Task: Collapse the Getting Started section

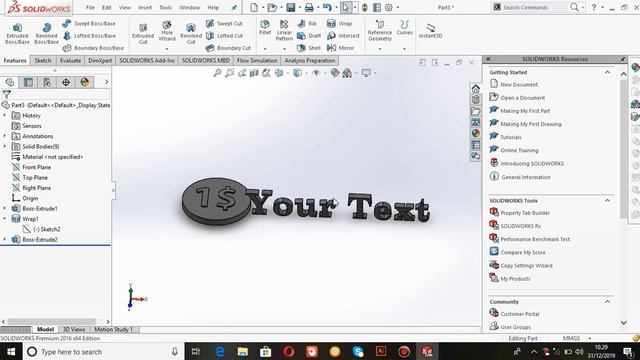Action: pos(607,72)
